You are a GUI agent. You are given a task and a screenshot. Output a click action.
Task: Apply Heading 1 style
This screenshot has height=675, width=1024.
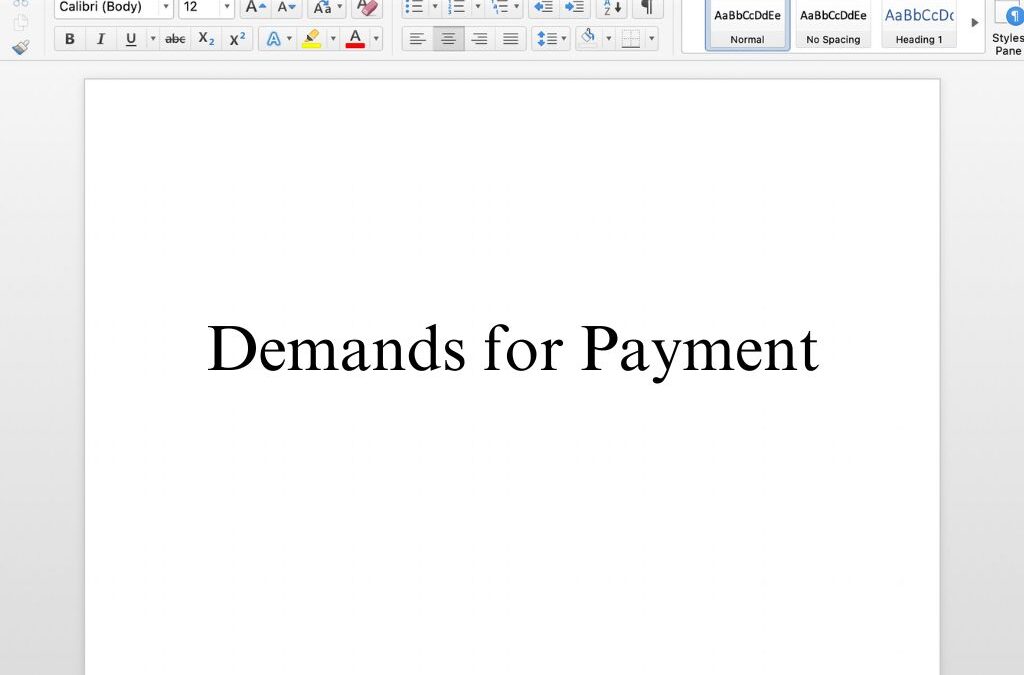point(919,24)
